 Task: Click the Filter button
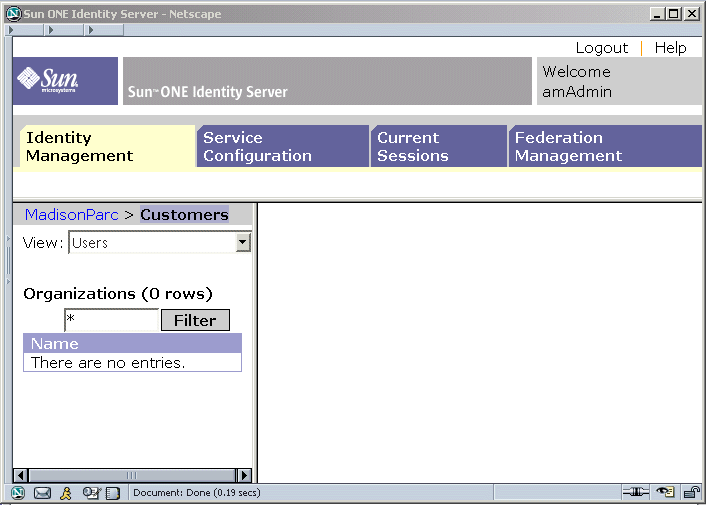(x=195, y=320)
